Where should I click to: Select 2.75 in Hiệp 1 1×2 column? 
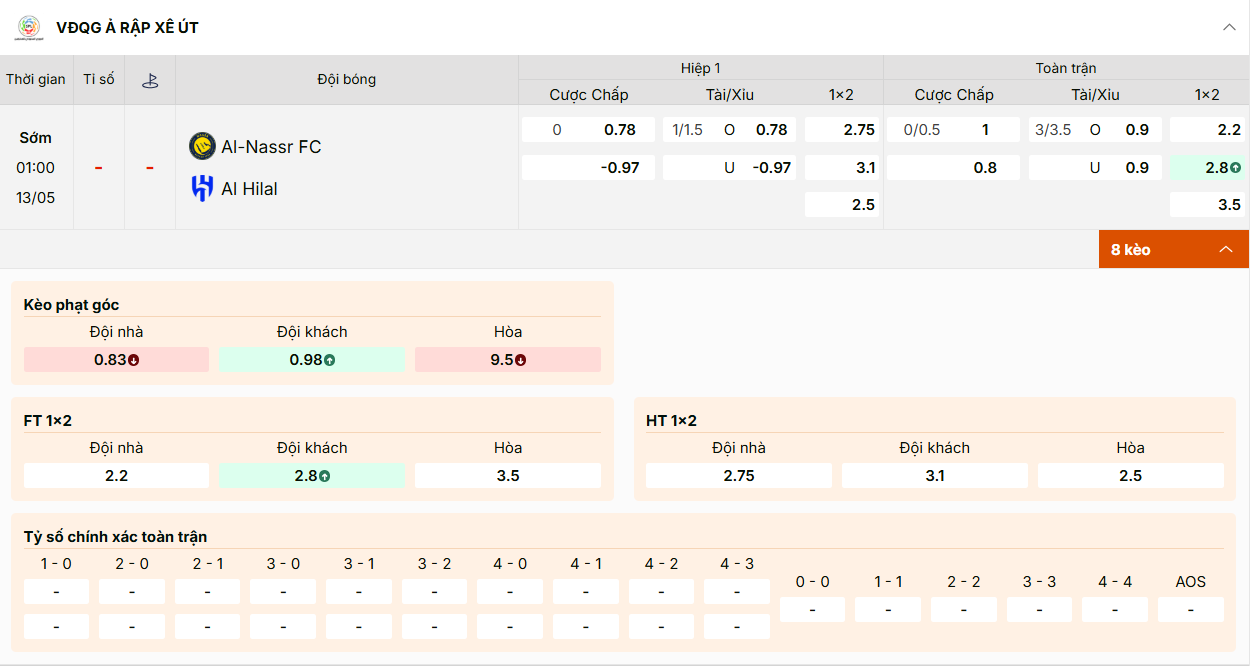pyautogui.click(x=842, y=130)
